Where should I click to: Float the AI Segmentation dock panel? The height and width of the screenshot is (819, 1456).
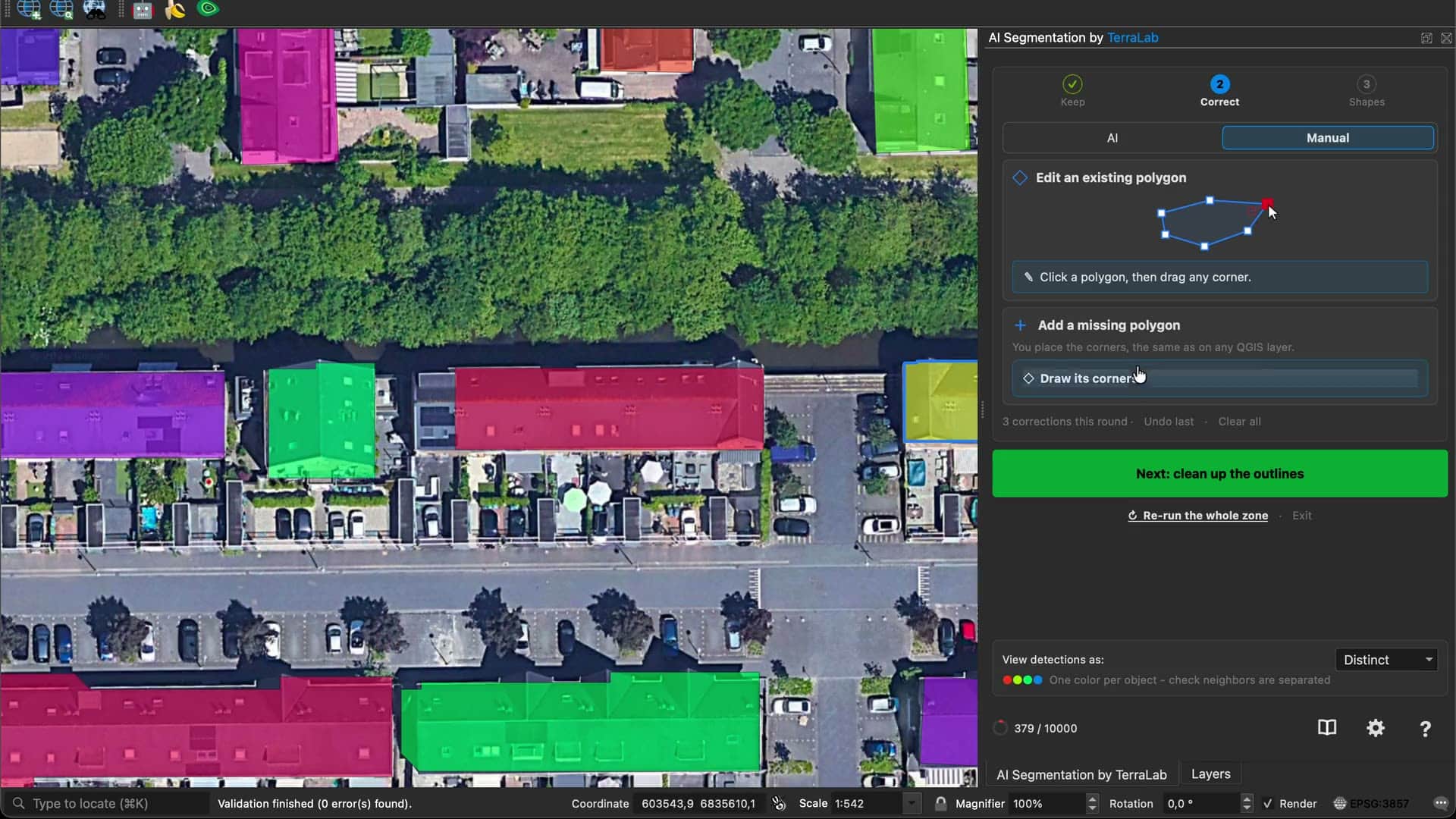[1426, 38]
